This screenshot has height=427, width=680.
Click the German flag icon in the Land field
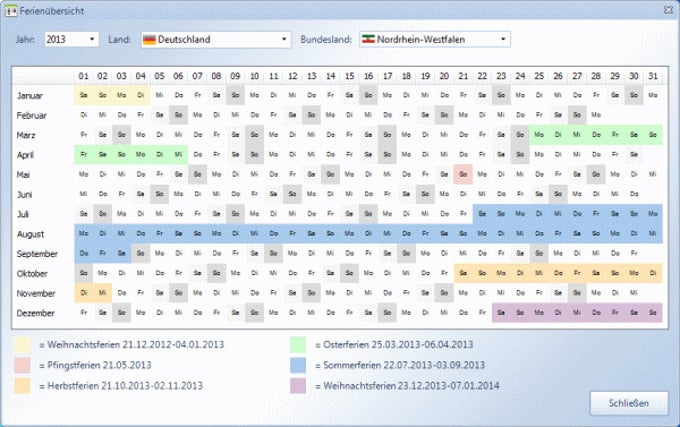pyautogui.click(x=149, y=40)
